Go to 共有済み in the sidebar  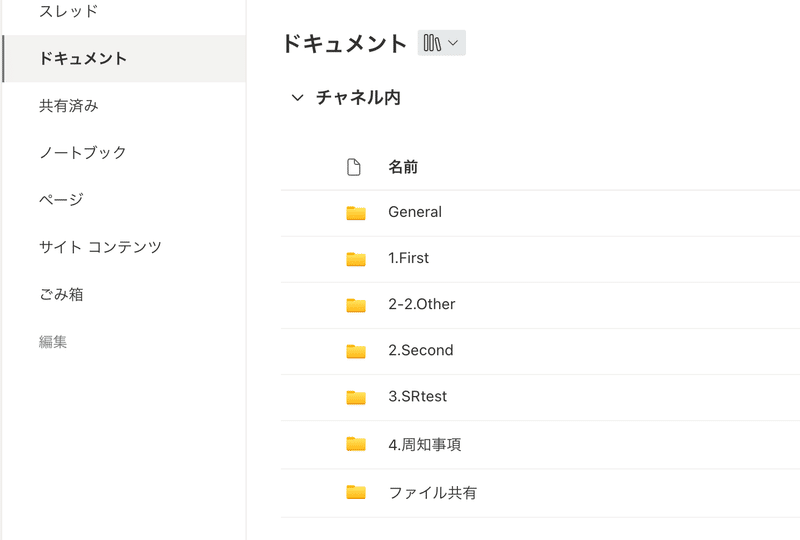pos(68,106)
